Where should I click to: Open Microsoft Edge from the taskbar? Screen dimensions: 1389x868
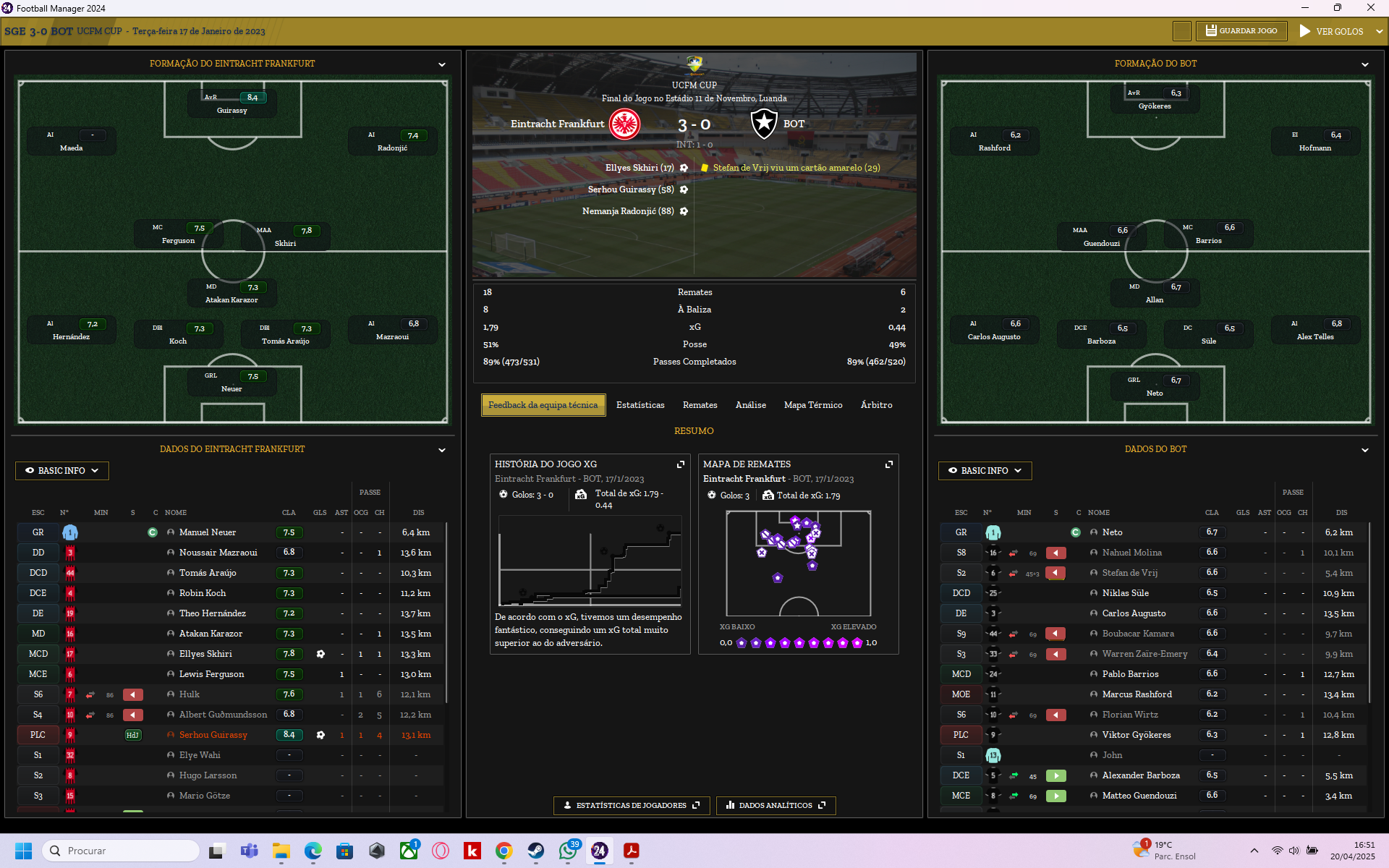click(313, 851)
